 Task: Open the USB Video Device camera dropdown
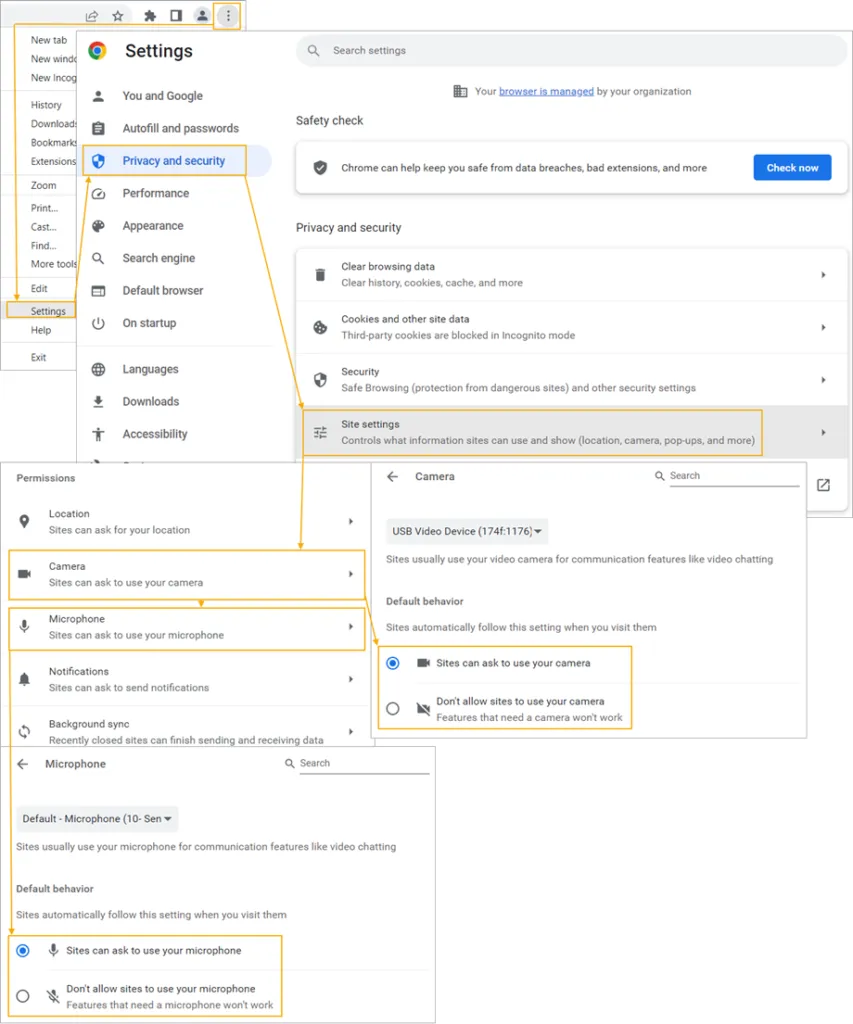click(466, 532)
